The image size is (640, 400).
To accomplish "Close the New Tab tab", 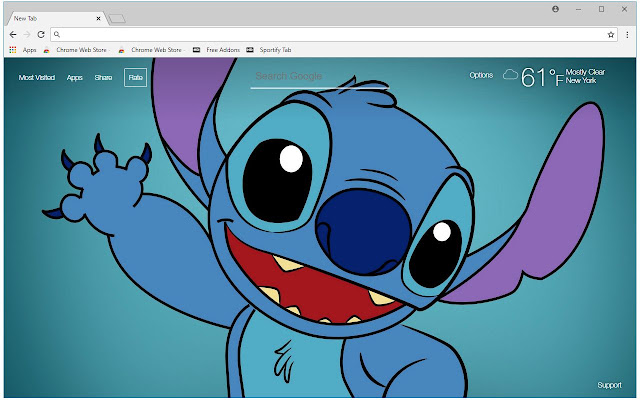I will (x=98, y=18).
